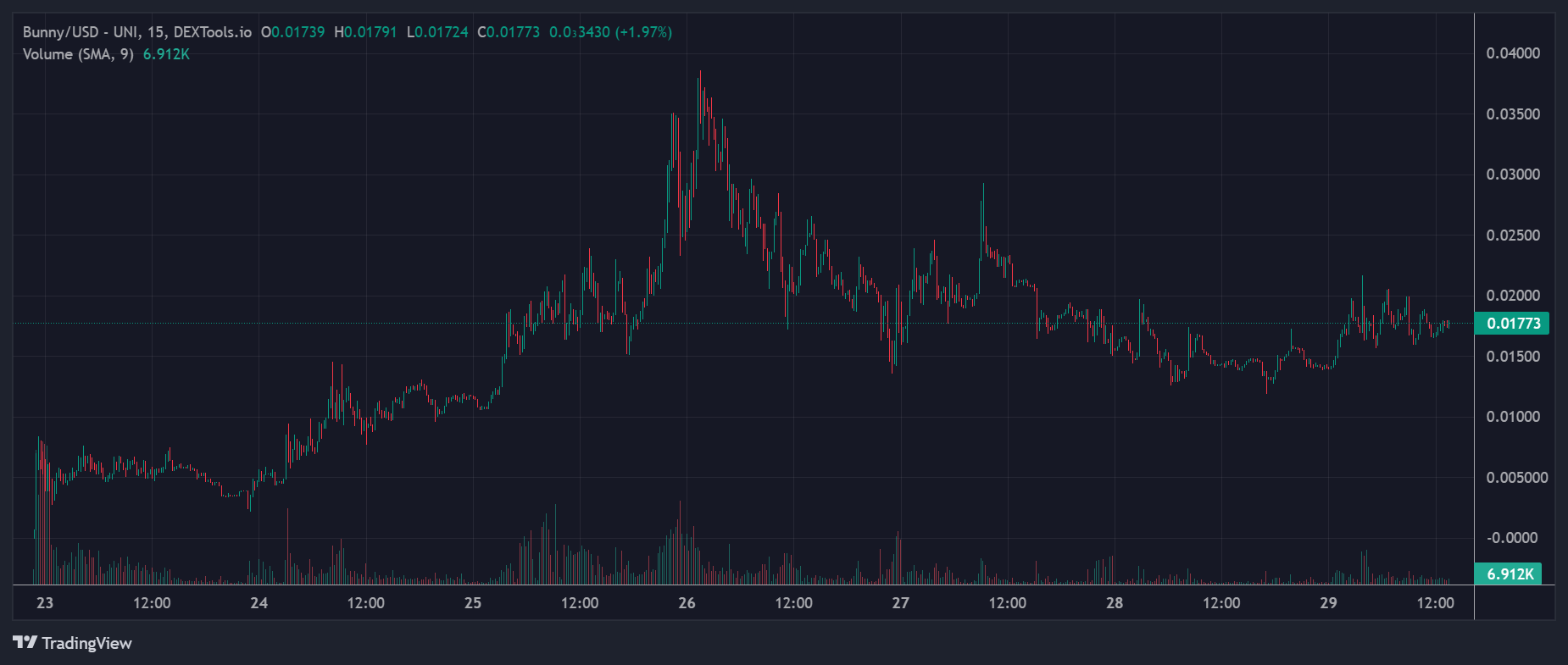Click the date label 23 on time axis
The image size is (1568, 665).
[45, 603]
